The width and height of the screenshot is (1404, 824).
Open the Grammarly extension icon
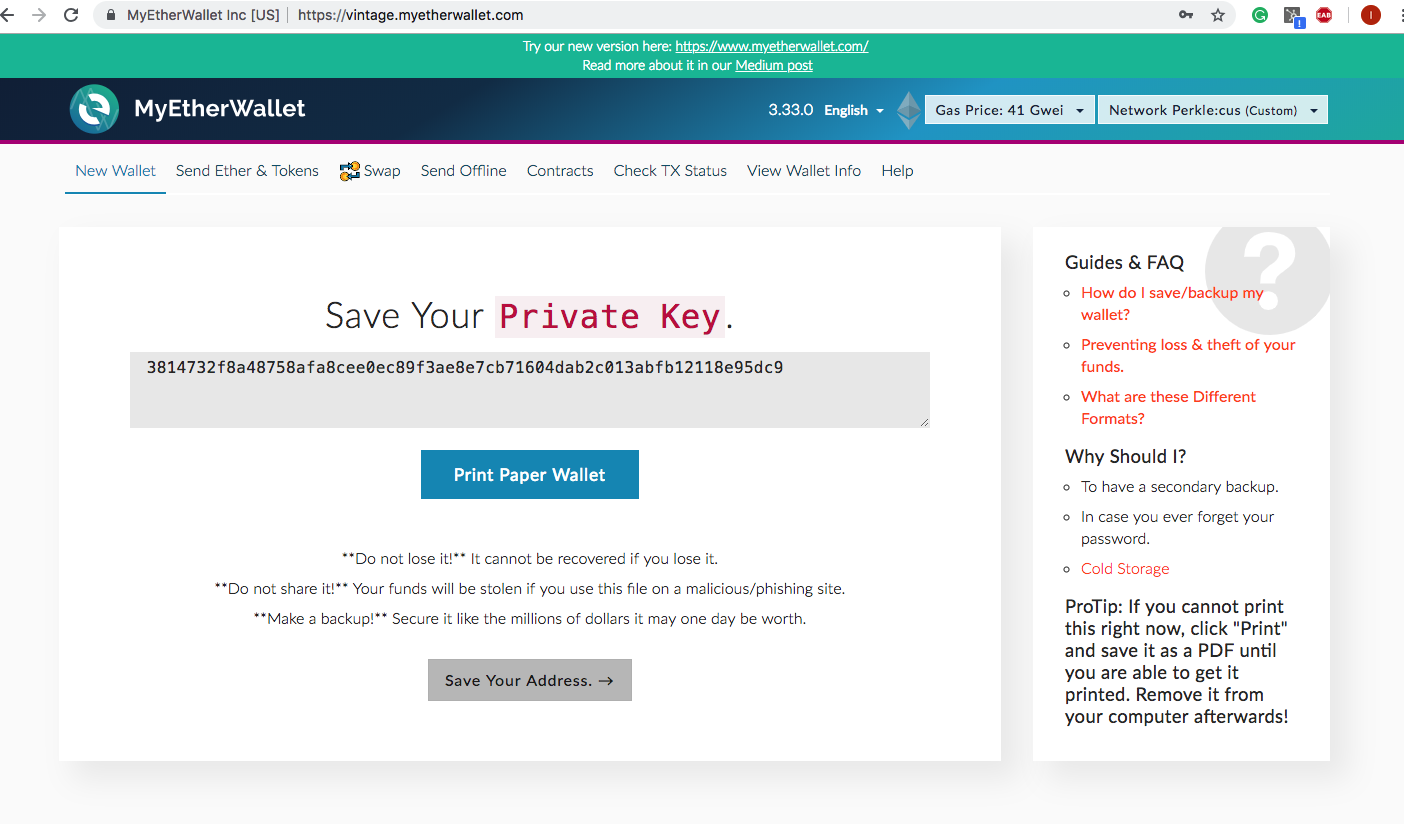pos(1260,15)
